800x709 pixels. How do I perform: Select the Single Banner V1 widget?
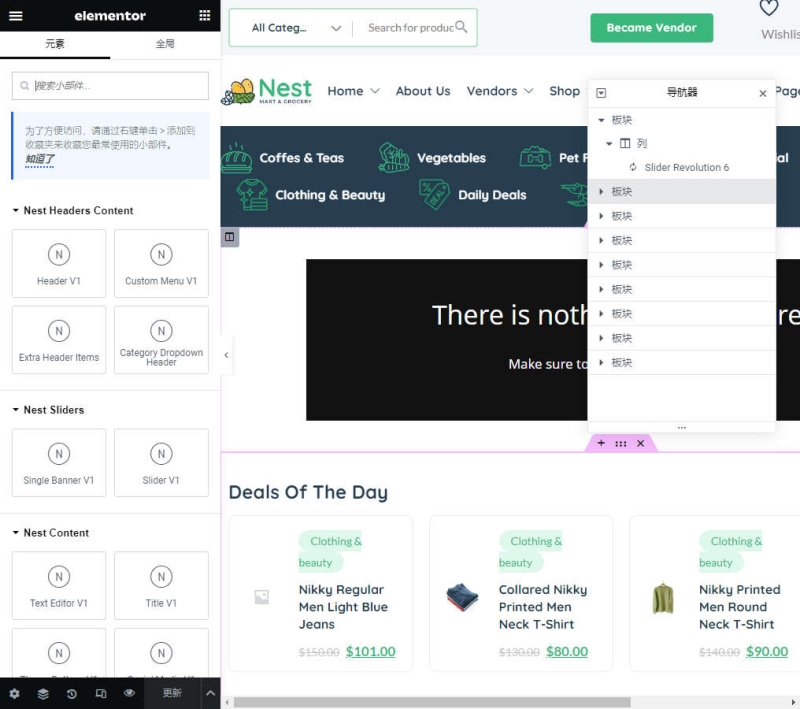[x=59, y=463]
